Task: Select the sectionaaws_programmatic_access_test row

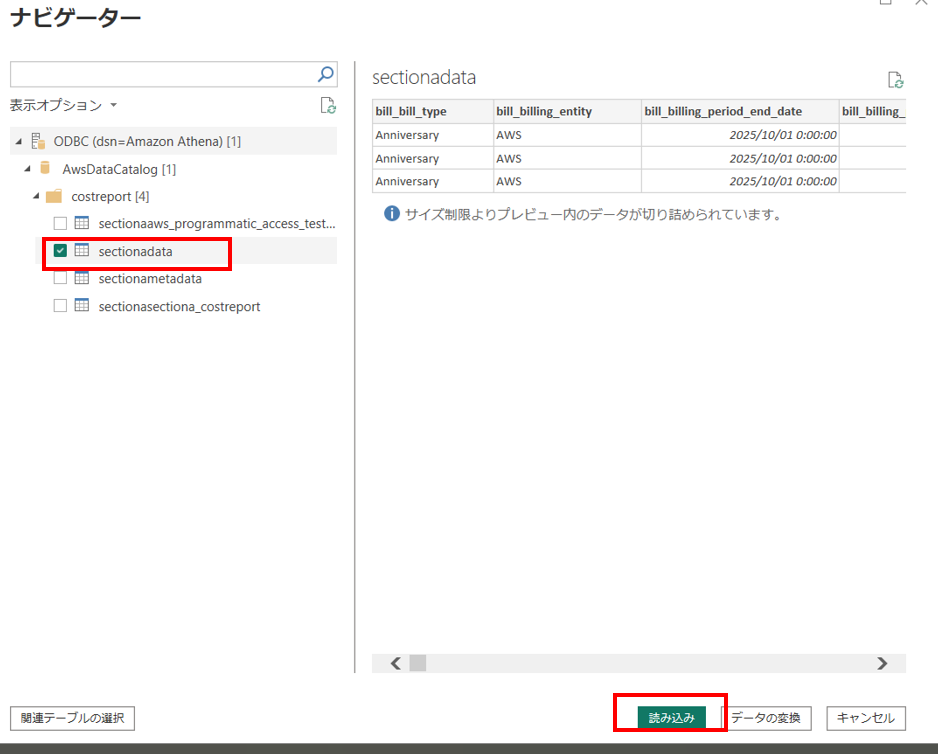Action: (186, 223)
